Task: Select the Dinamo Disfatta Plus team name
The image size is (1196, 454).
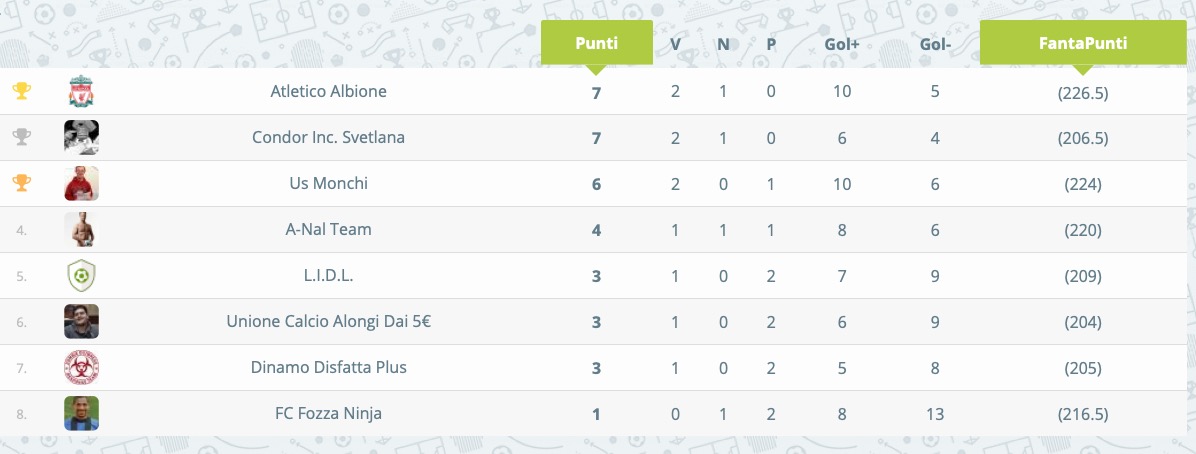Action: pos(329,367)
